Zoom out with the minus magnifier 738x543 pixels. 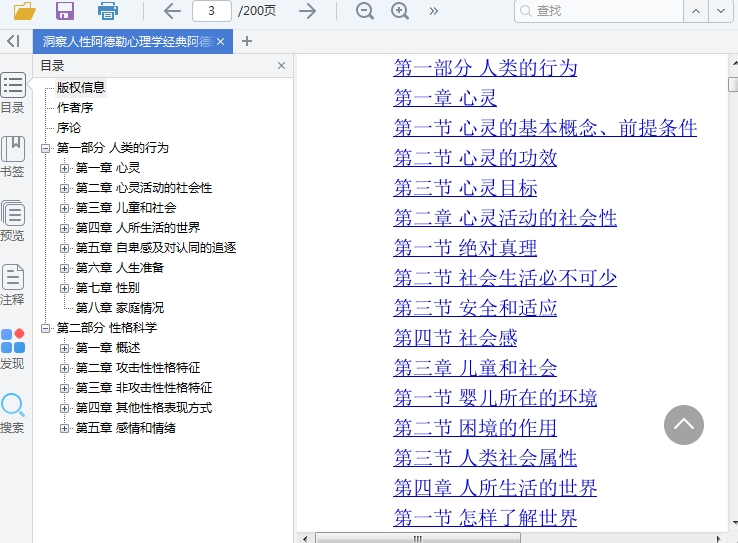(x=365, y=11)
